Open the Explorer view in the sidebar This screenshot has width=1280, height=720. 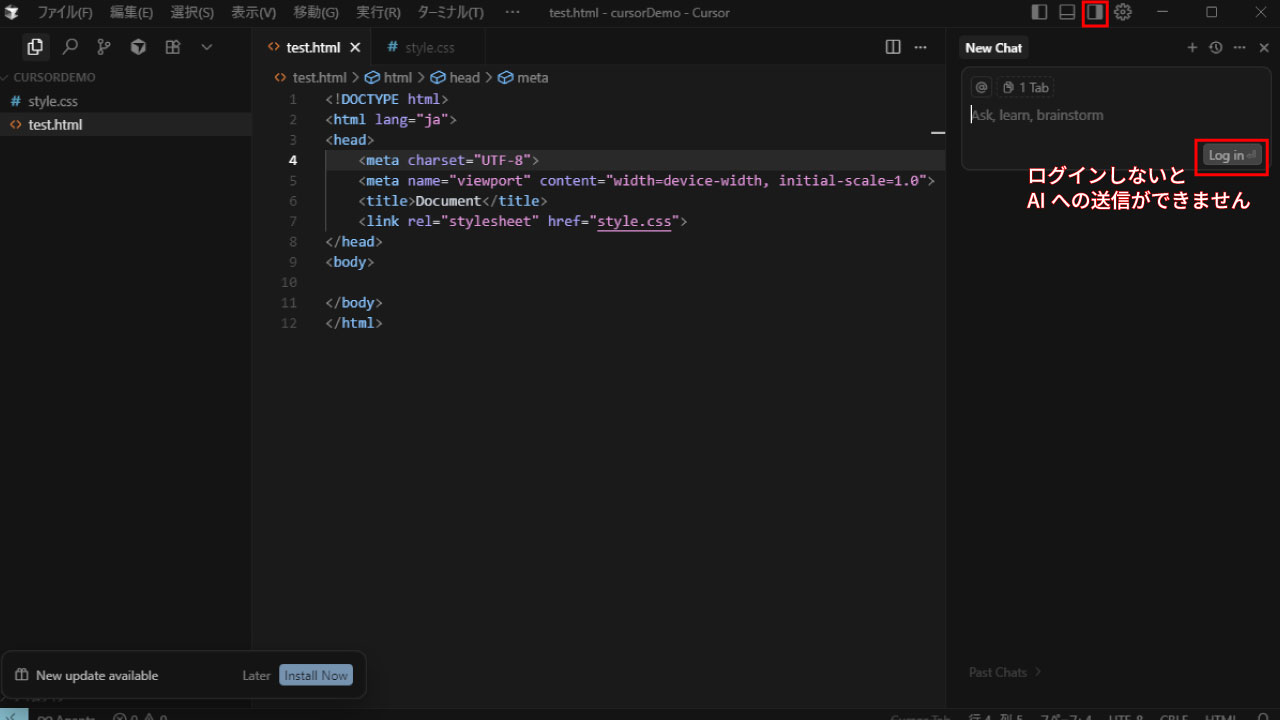(x=35, y=47)
